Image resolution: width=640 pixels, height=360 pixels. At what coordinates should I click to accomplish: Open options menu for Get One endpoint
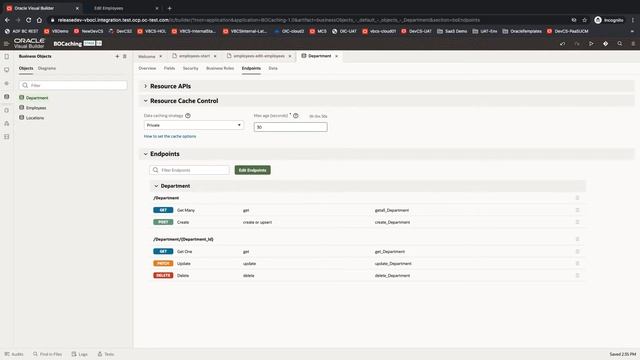[577, 251]
